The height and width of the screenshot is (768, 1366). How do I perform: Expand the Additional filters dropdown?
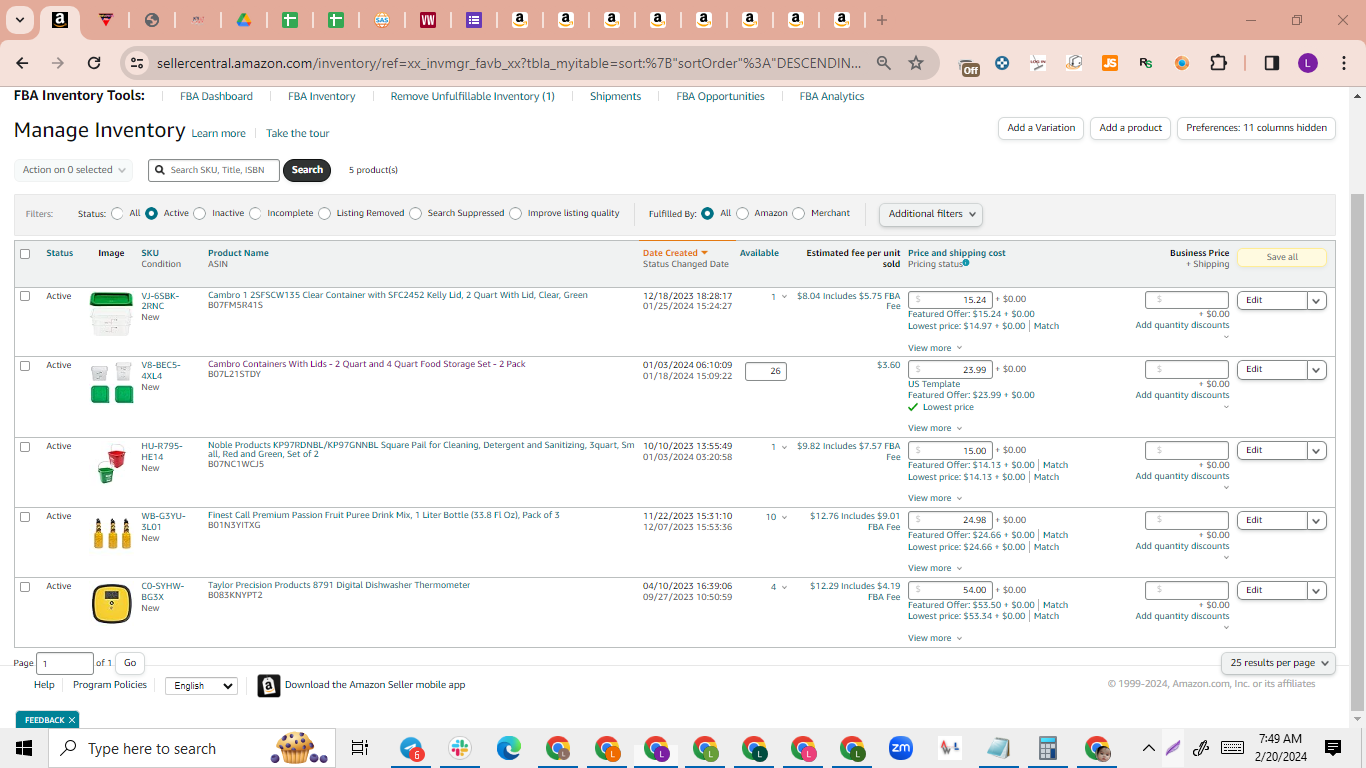pyautogui.click(x=930, y=214)
